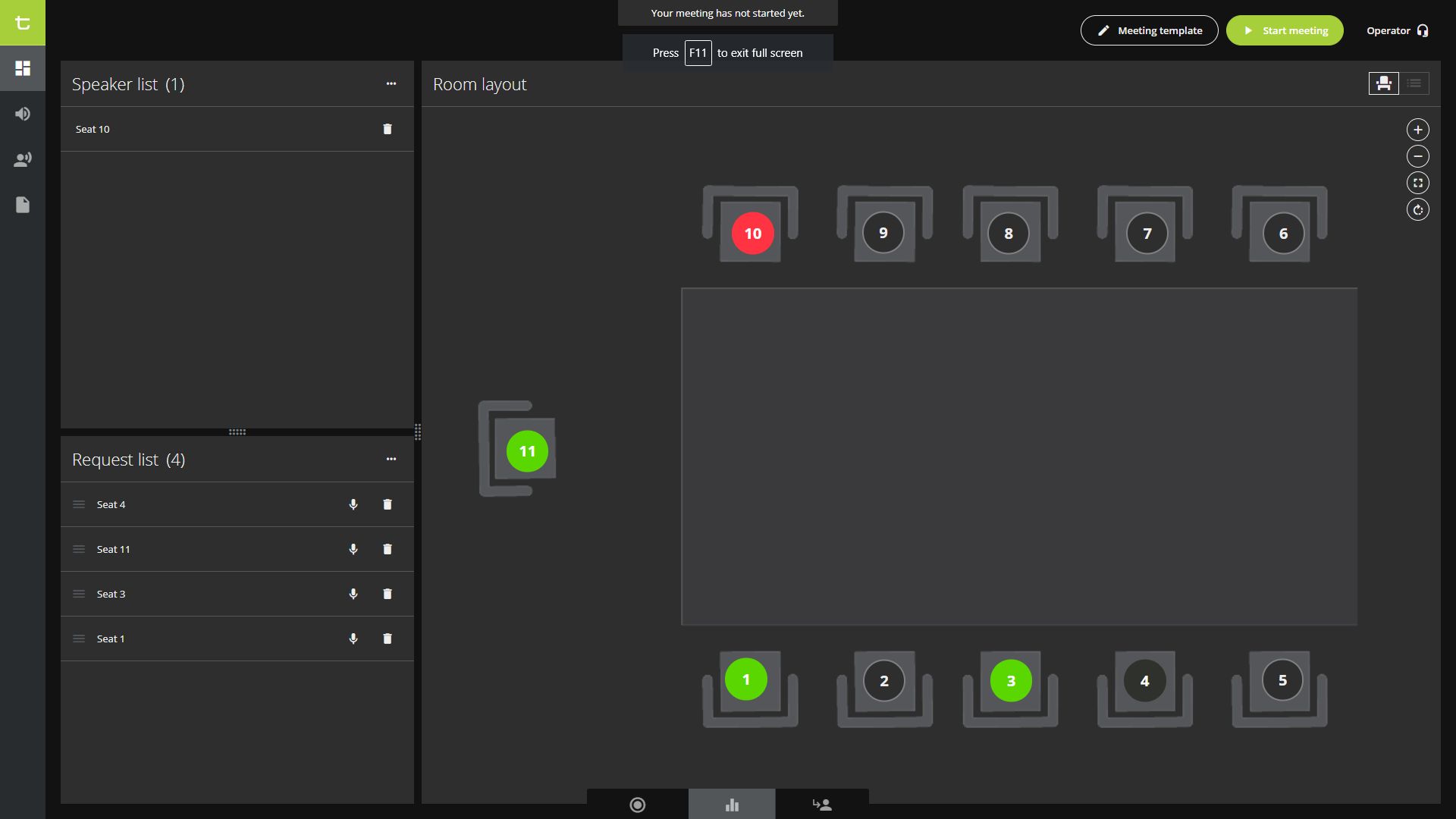Toggle seat 5 microphone in room layout
1456x819 pixels.
pos(1282,680)
